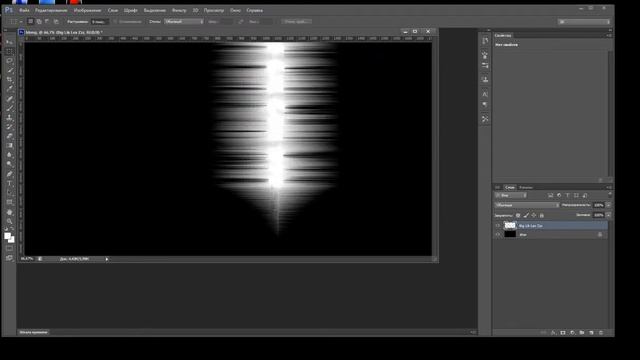The image size is (640, 360).
Task: Toggle visibility of the background layer
Action: [498, 235]
